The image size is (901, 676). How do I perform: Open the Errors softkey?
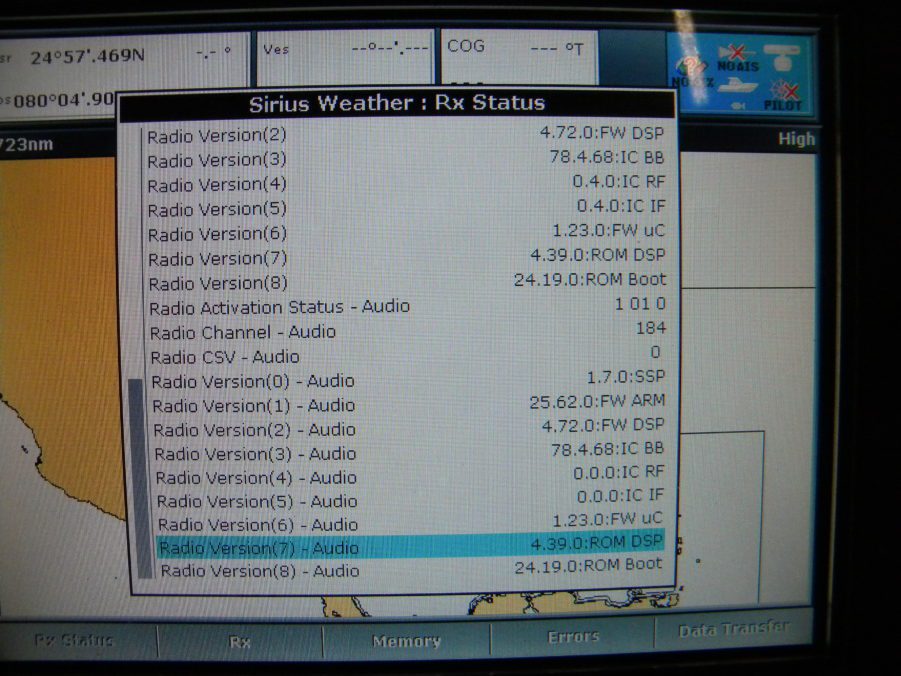pyautogui.click(x=573, y=637)
